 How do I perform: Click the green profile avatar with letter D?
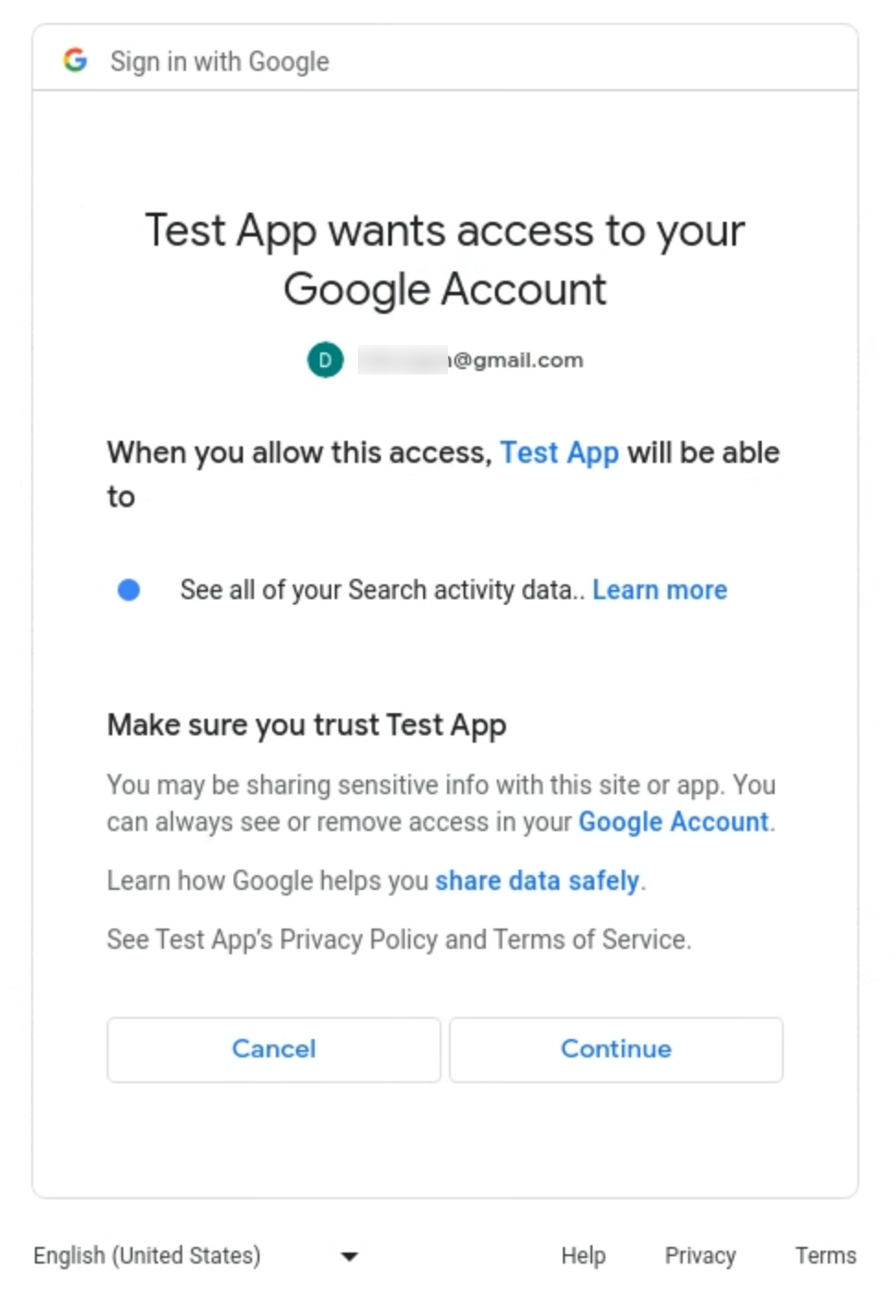[x=325, y=360]
